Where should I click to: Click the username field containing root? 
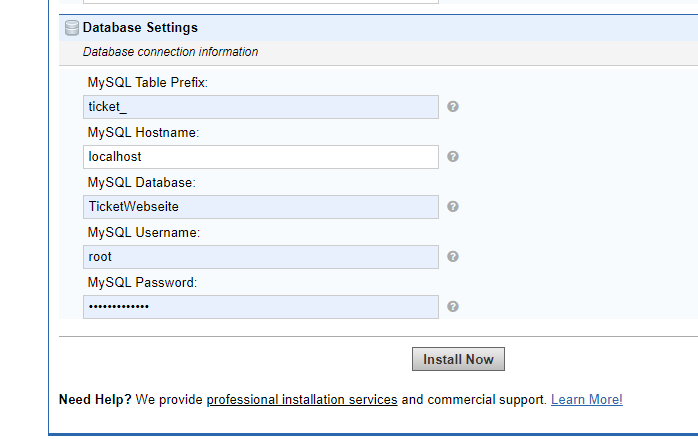pos(261,257)
